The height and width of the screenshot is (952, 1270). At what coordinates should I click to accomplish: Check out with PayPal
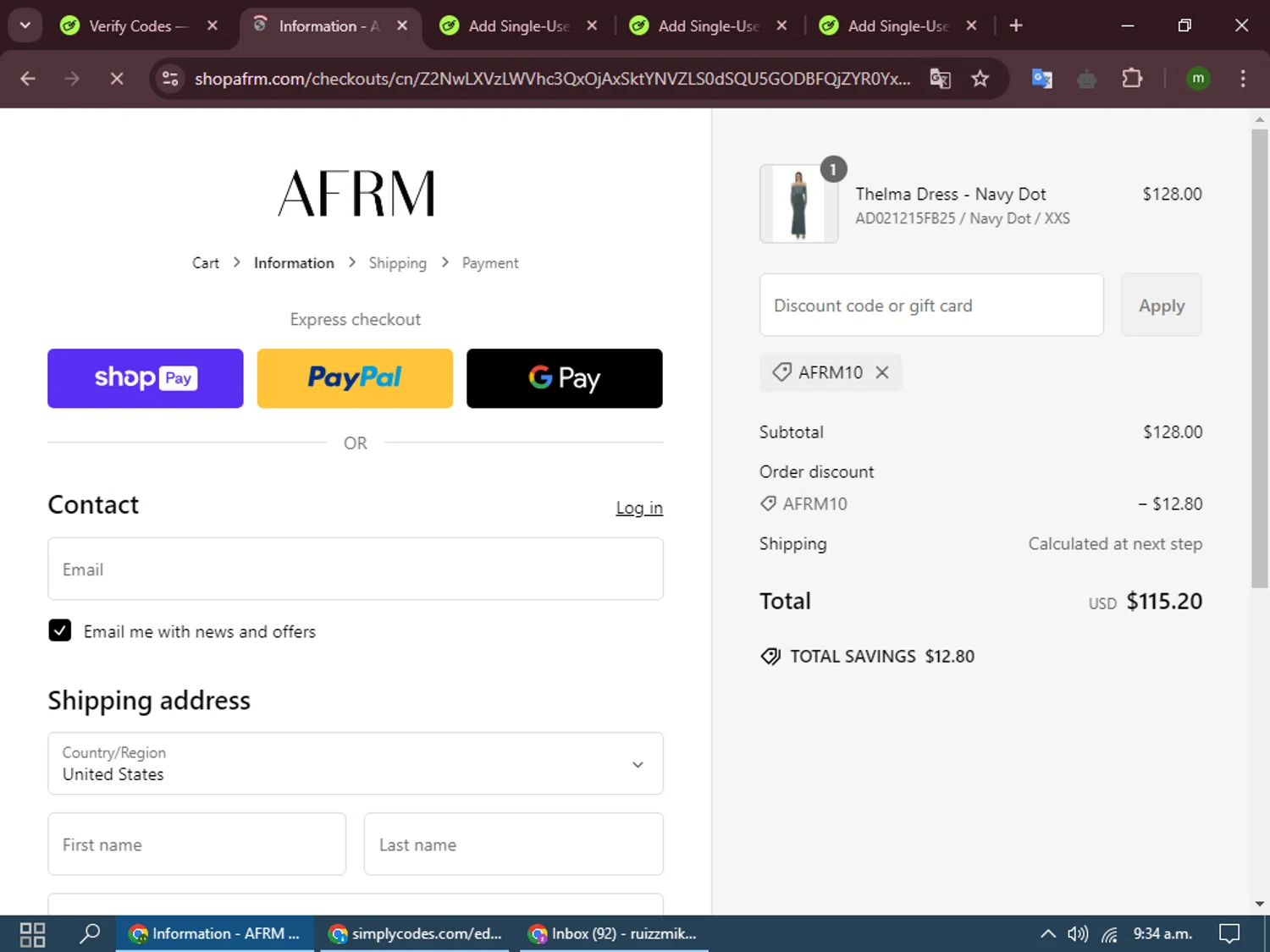(x=355, y=378)
